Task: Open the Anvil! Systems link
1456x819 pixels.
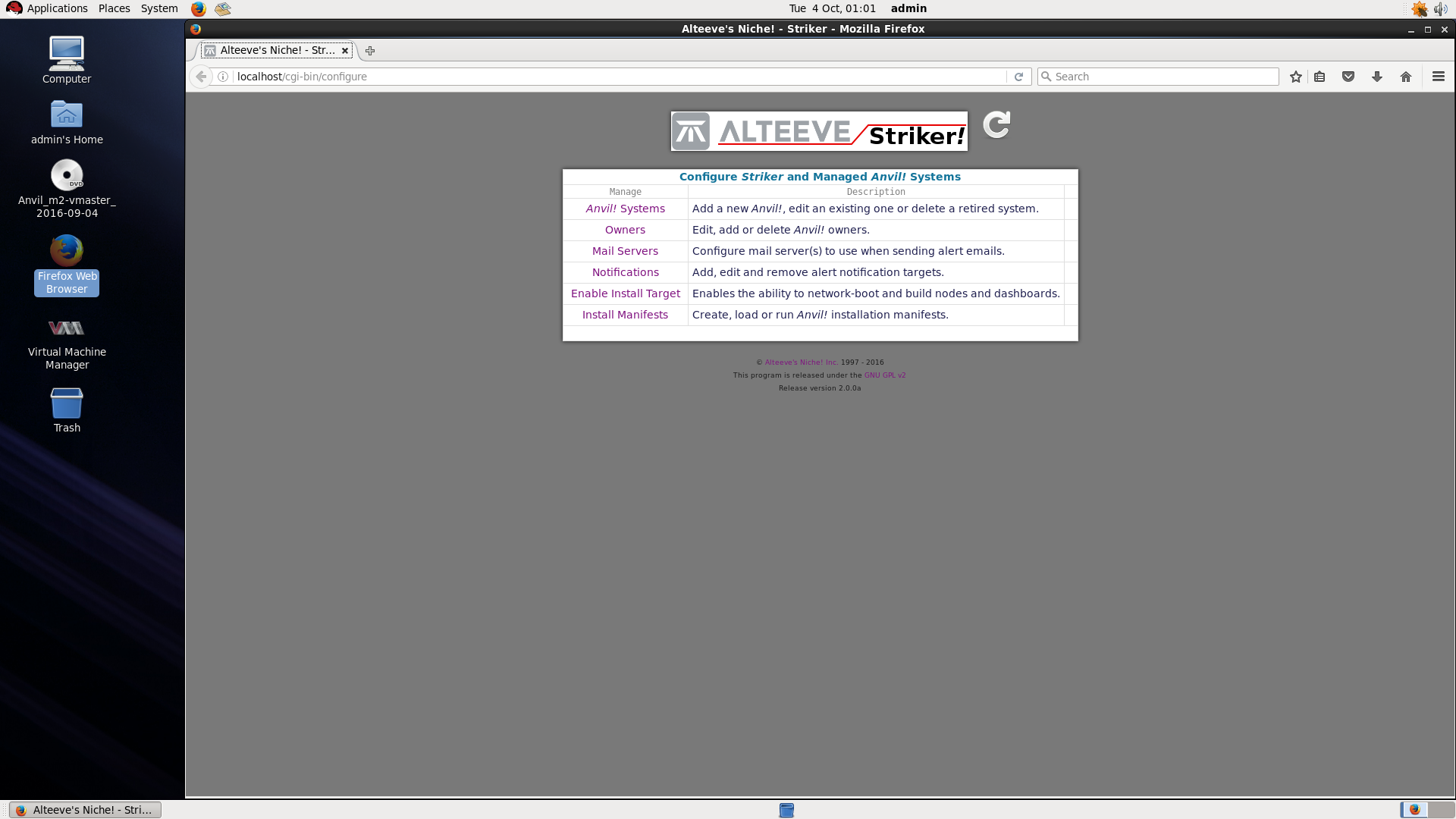Action: click(625, 209)
